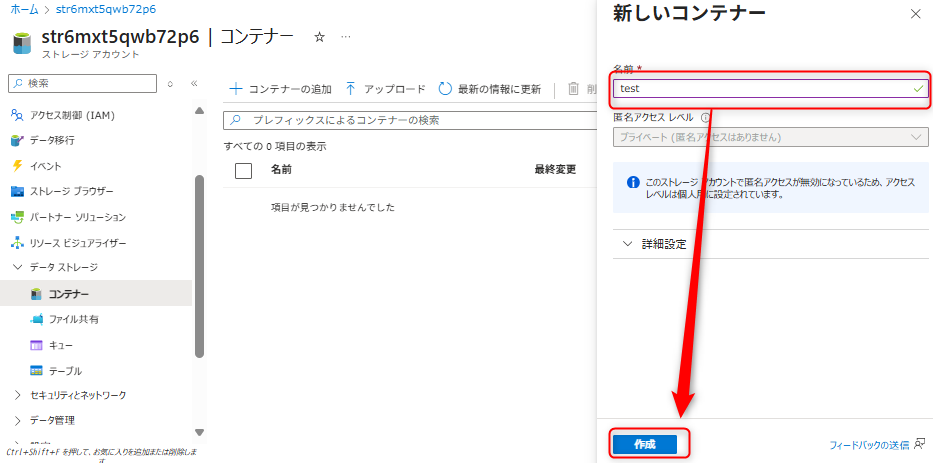The width and height of the screenshot is (933, 463).
Task: Click 最新の情報に更新 in the toolbar
Action: tap(490, 89)
